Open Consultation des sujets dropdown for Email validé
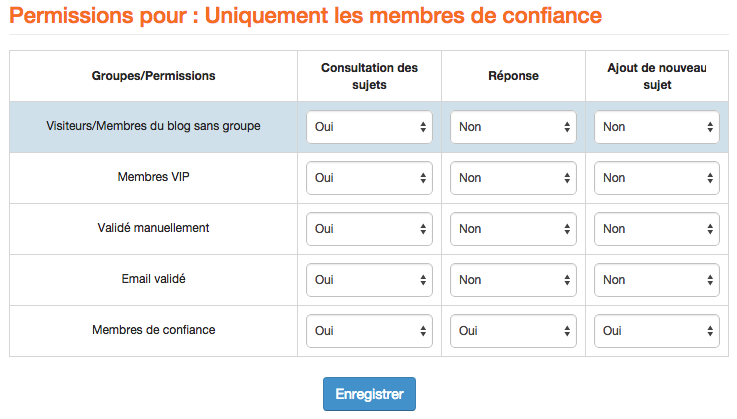The height and width of the screenshot is (419, 737). (x=369, y=280)
